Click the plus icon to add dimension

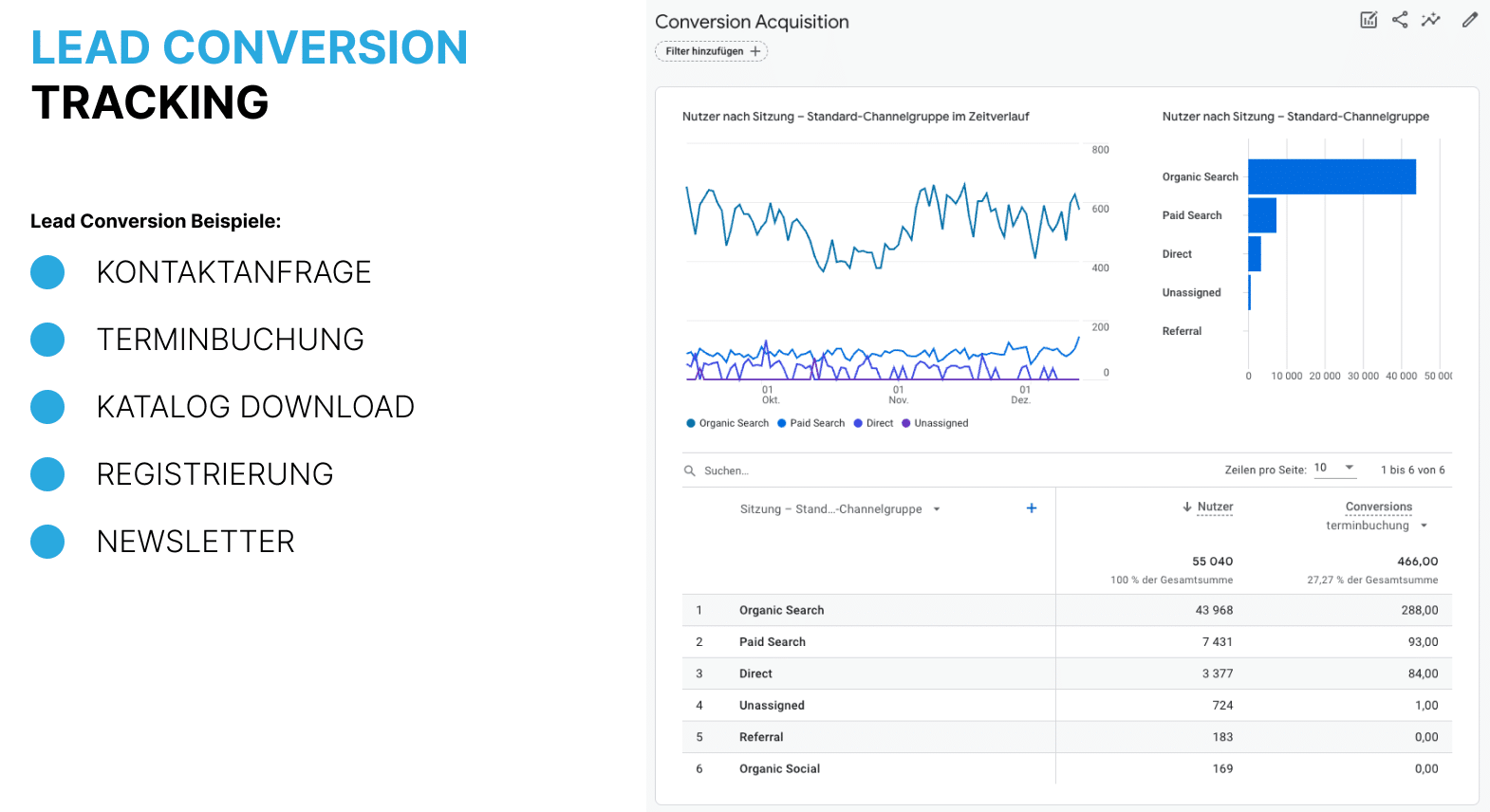click(1032, 508)
